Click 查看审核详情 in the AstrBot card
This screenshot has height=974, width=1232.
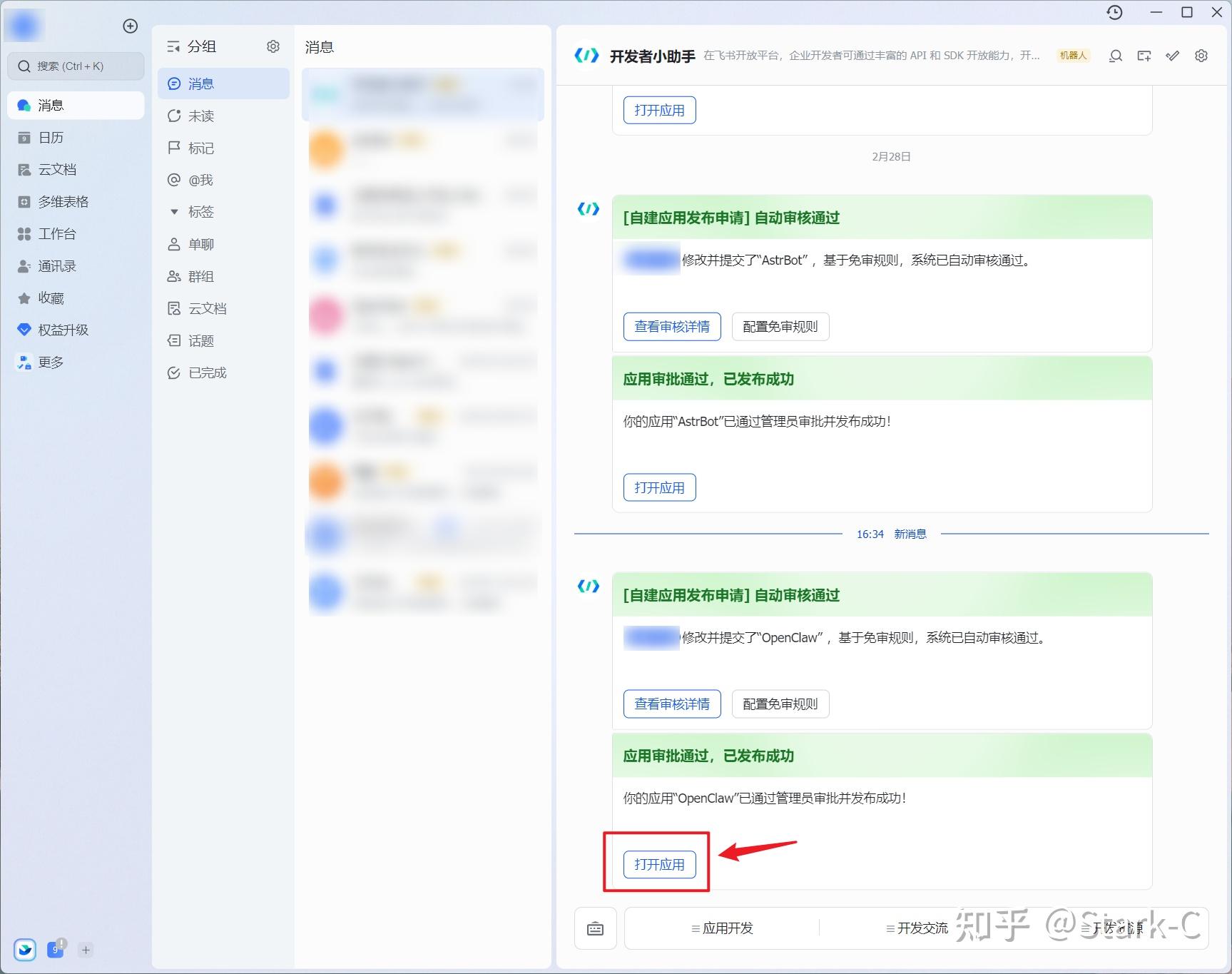point(672,327)
